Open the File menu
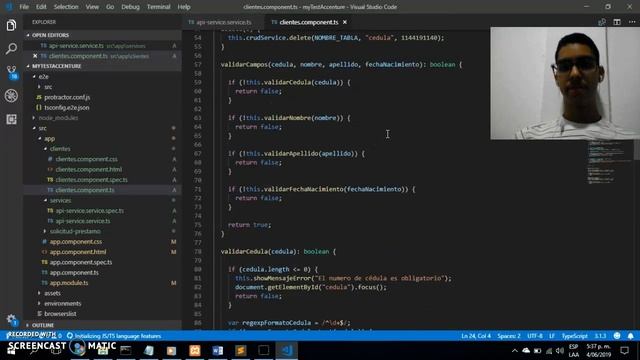Screen dimensions: 640x360 click(x=24, y=7)
